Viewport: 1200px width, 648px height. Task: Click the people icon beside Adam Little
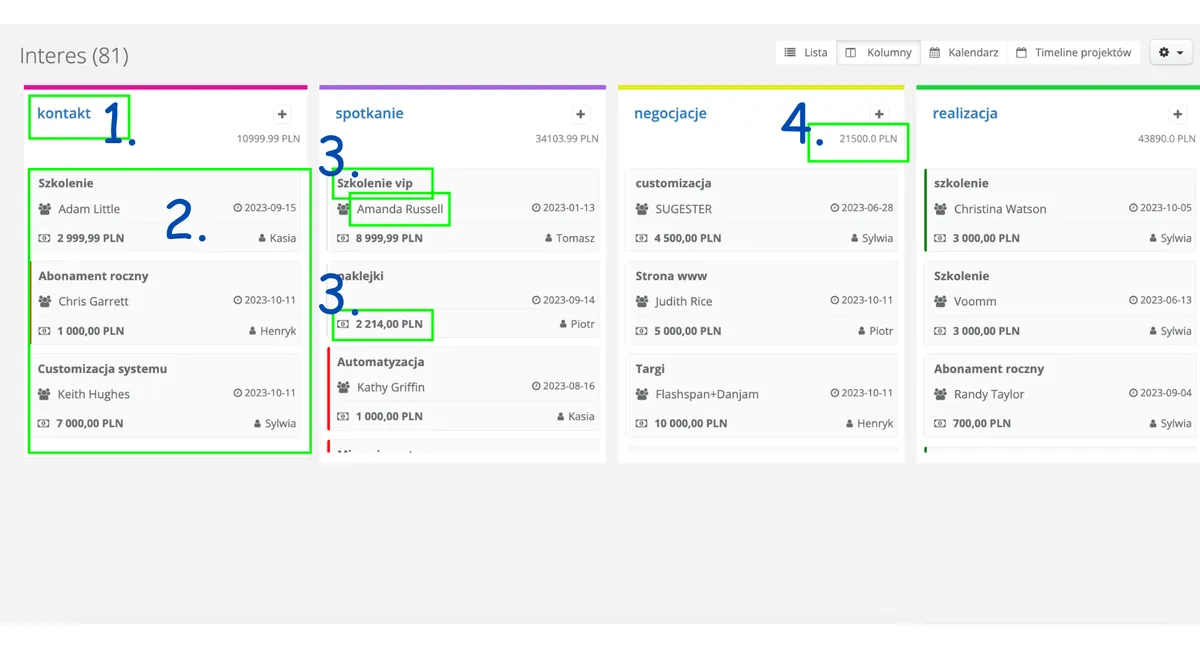coord(45,209)
